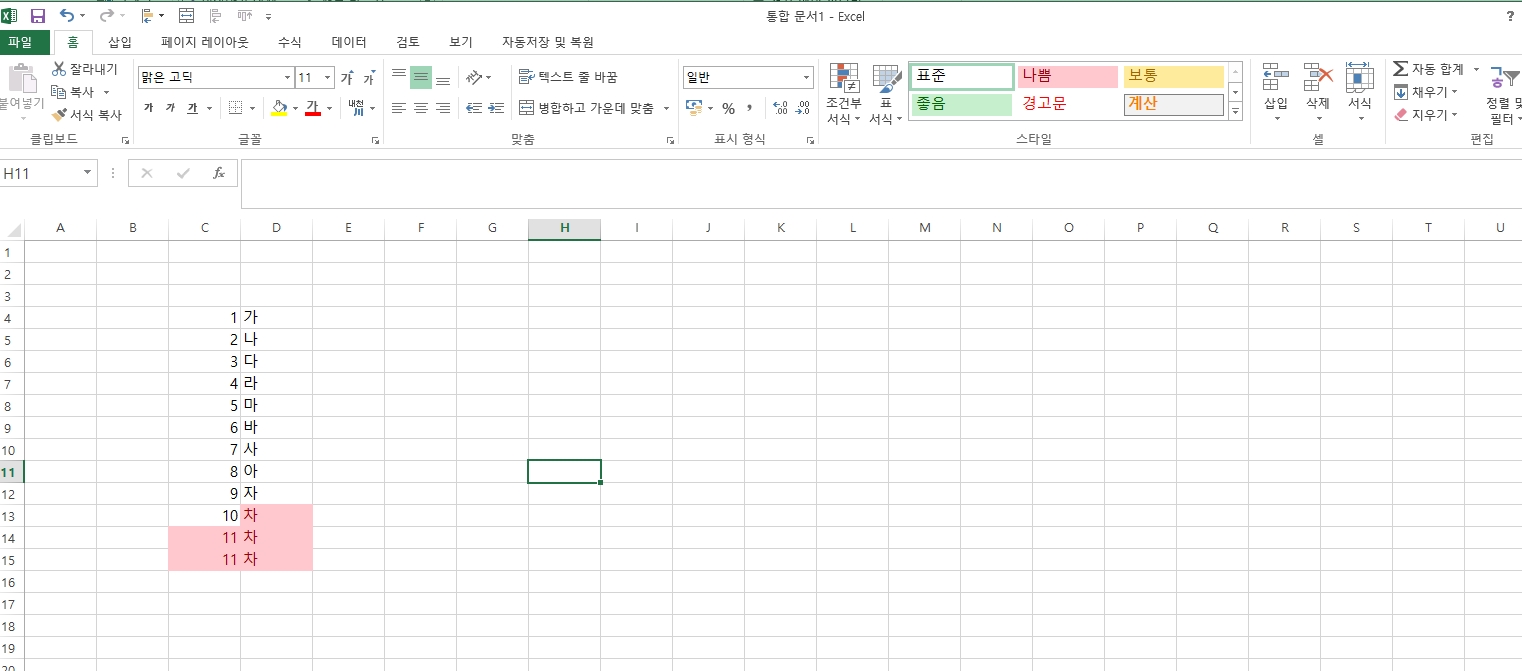Fill cell with yellow paint bucket
The image size is (1522, 671).
coord(279,108)
